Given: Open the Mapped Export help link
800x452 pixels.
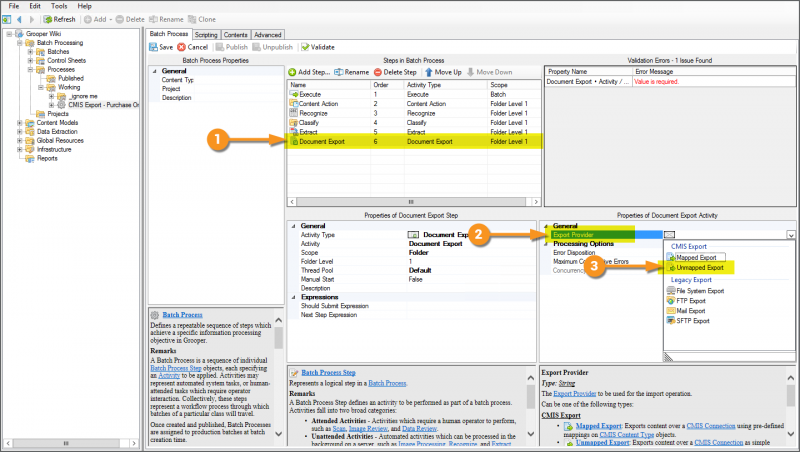Looking at the screenshot, I should pos(598,425).
